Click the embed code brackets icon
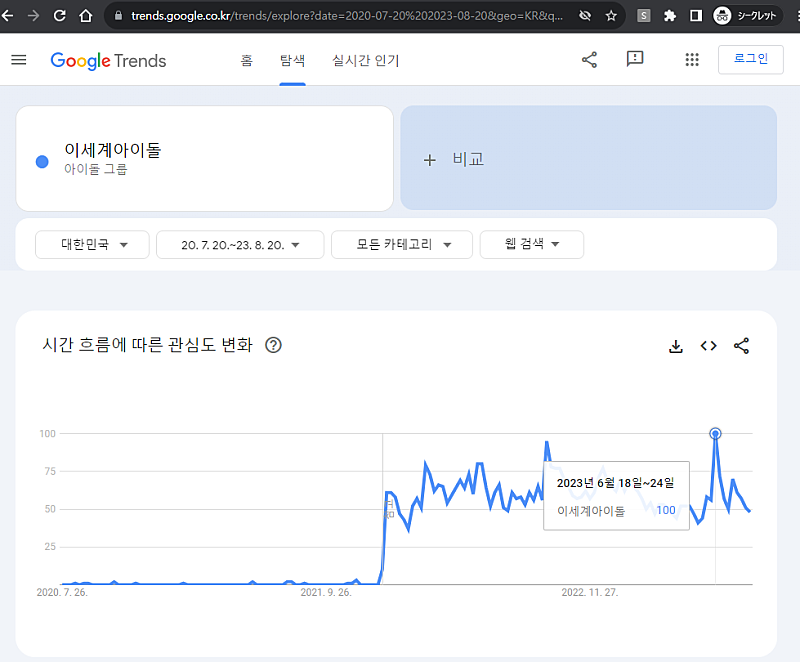 (x=709, y=346)
